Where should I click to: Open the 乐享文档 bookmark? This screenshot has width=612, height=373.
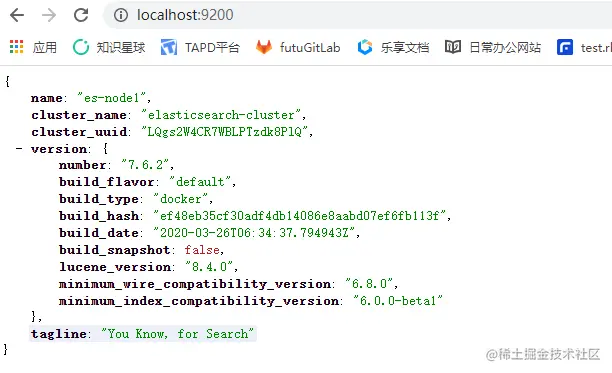[x=405, y=48]
